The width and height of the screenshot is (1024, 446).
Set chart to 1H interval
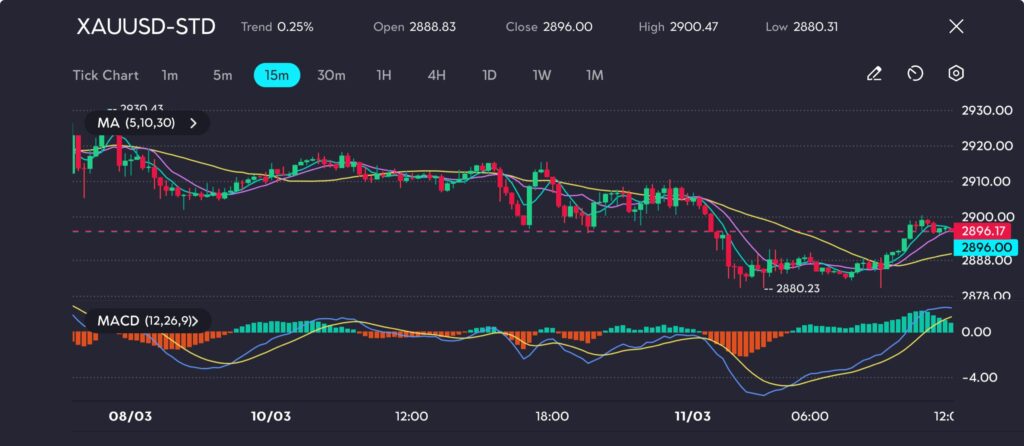384,75
